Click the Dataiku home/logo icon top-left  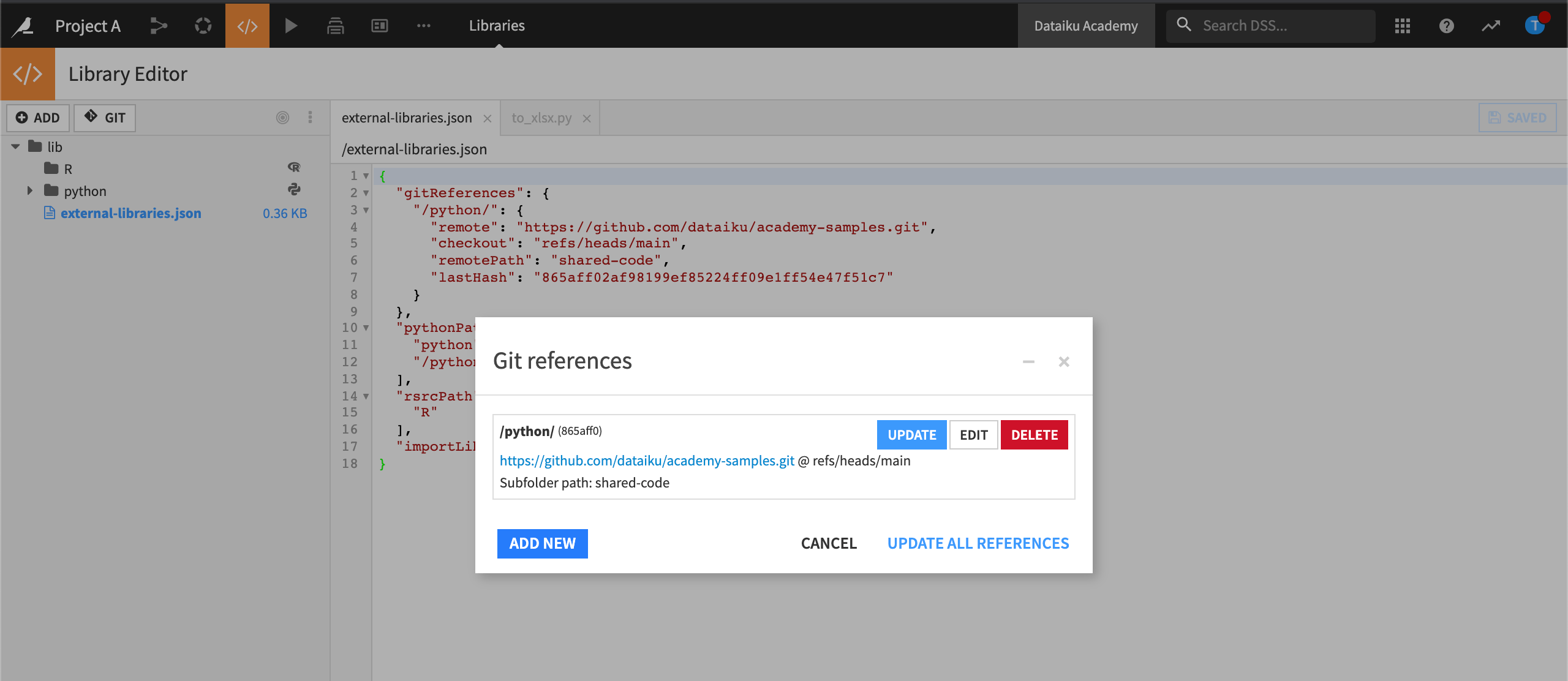pos(21,26)
